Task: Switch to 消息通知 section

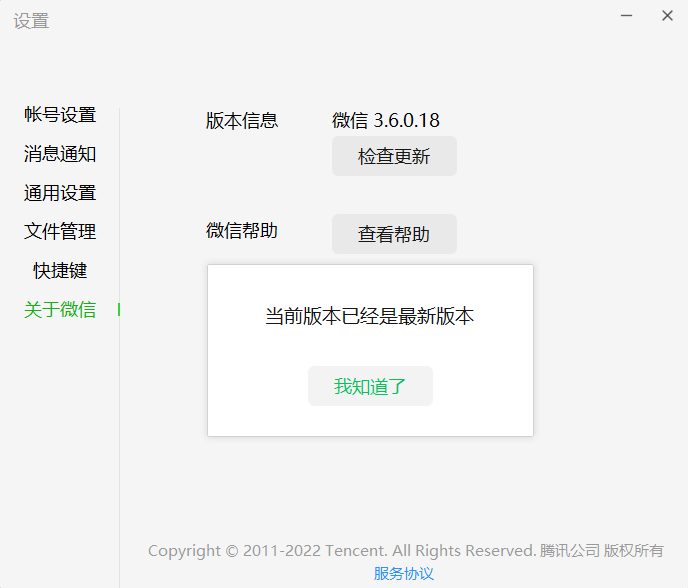Action: (x=60, y=154)
